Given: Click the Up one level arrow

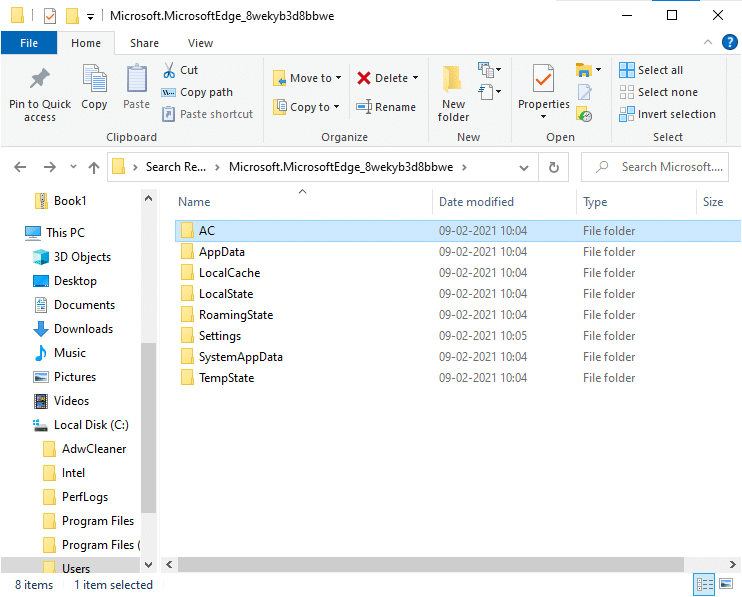Looking at the screenshot, I should pos(94,167).
